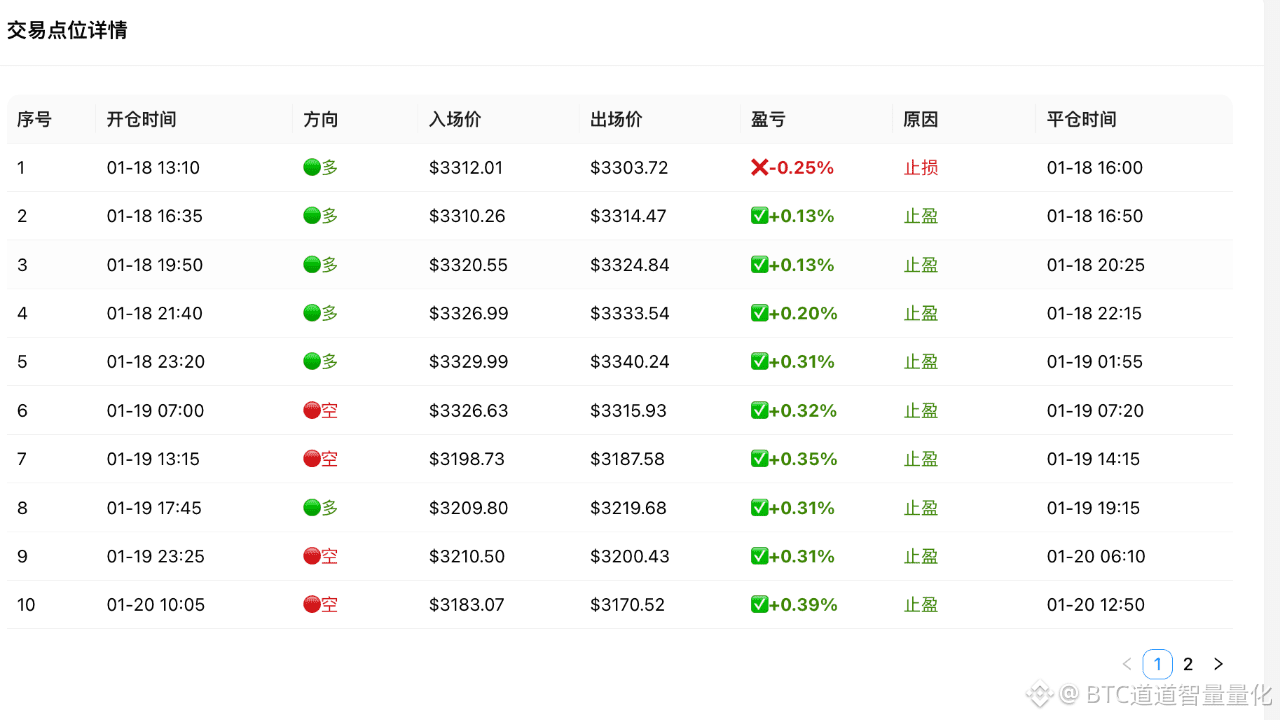This screenshot has height=720, width=1280.
Task: Click close time 01-19 14:15
Action: pyautogui.click(x=1094, y=459)
